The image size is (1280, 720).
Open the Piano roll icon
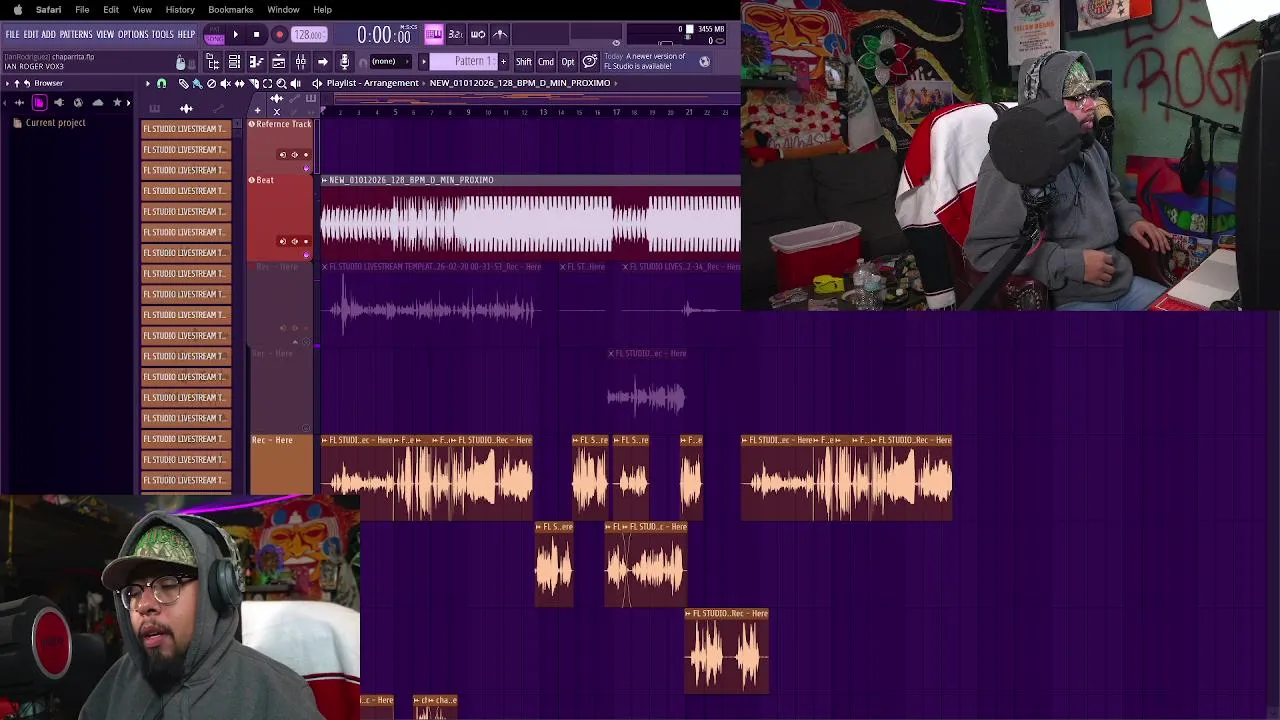[x=257, y=62]
